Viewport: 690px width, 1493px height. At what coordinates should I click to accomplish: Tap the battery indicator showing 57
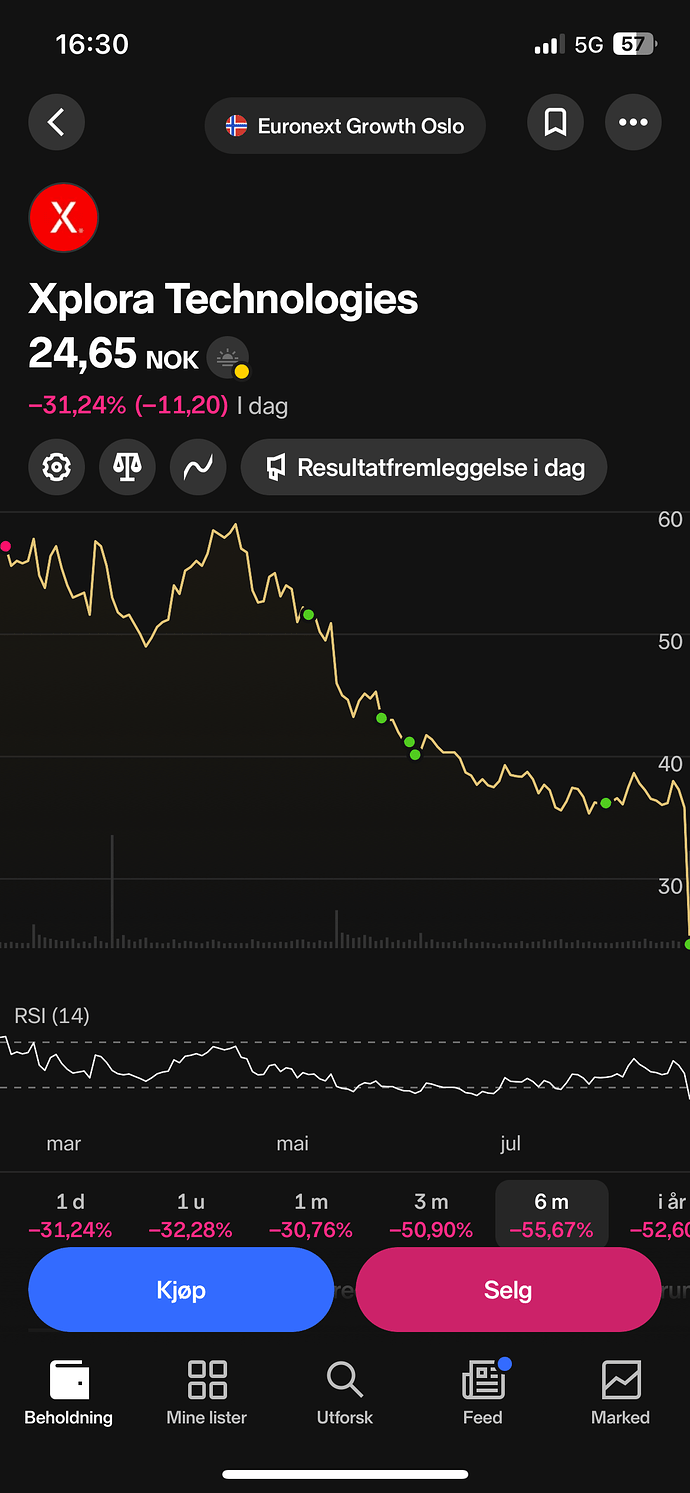tap(634, 44)
